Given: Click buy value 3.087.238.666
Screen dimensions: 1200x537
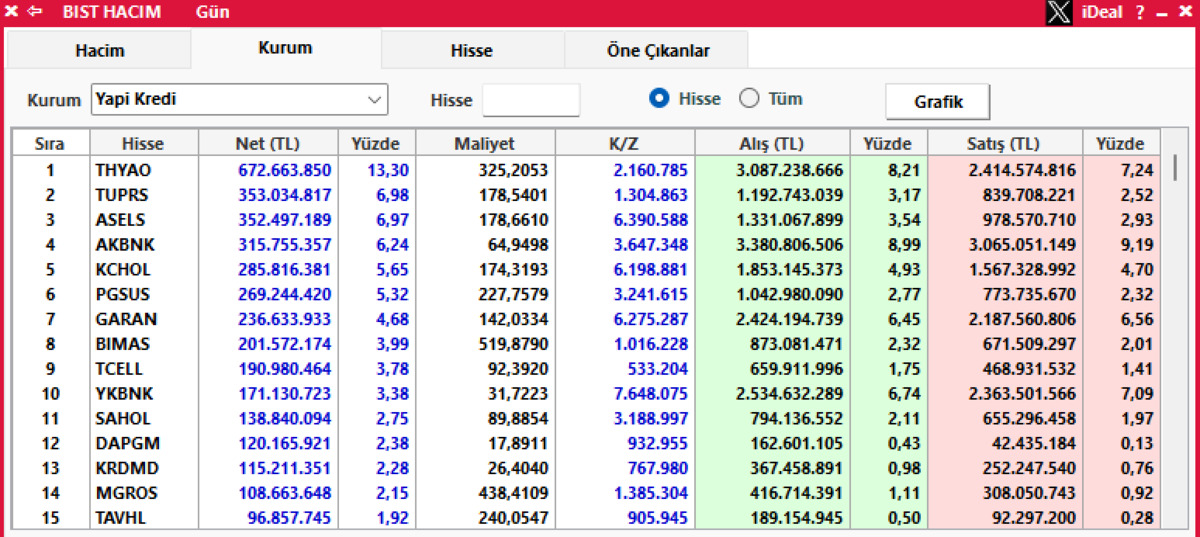Looking at the screenshot, I should coord(789,170).
